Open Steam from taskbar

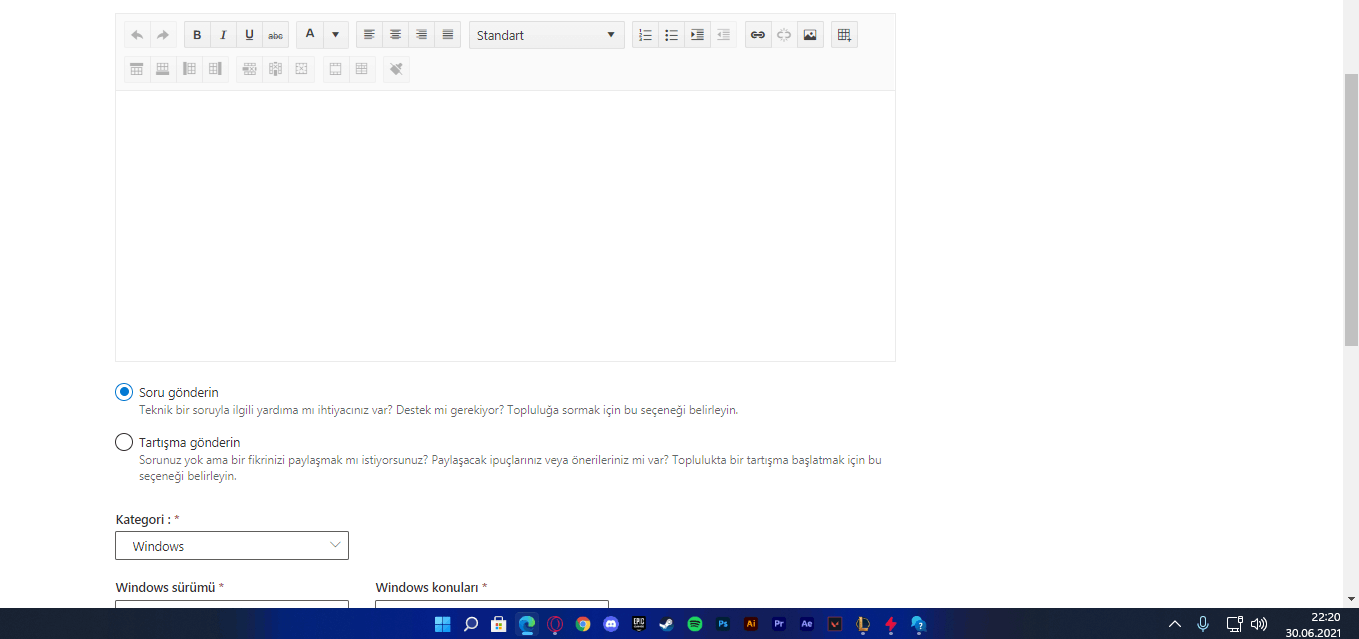pyautogui.click(x=667, y=624)
